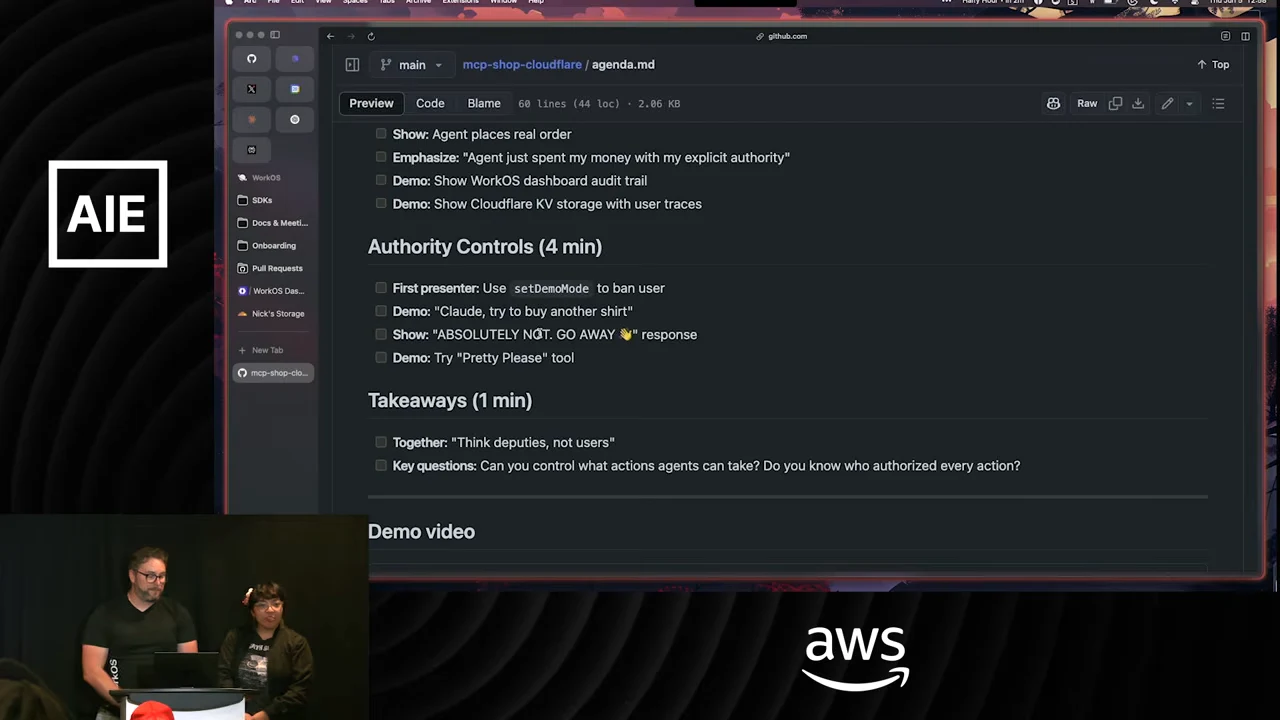
Task: Check the 'Emphasize: Agent just spent my money' checkbox
Action: (x=381, y=157)
